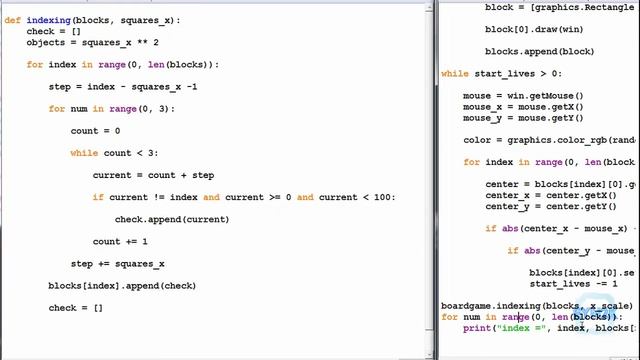Click the 'step = index - squares_x -1' line

123,87
